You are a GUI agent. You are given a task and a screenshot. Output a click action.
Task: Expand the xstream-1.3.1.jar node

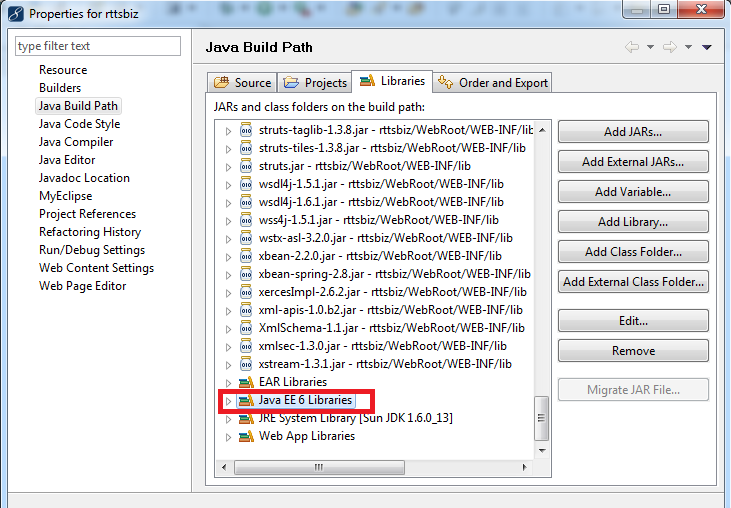click(x=228, y=365)
